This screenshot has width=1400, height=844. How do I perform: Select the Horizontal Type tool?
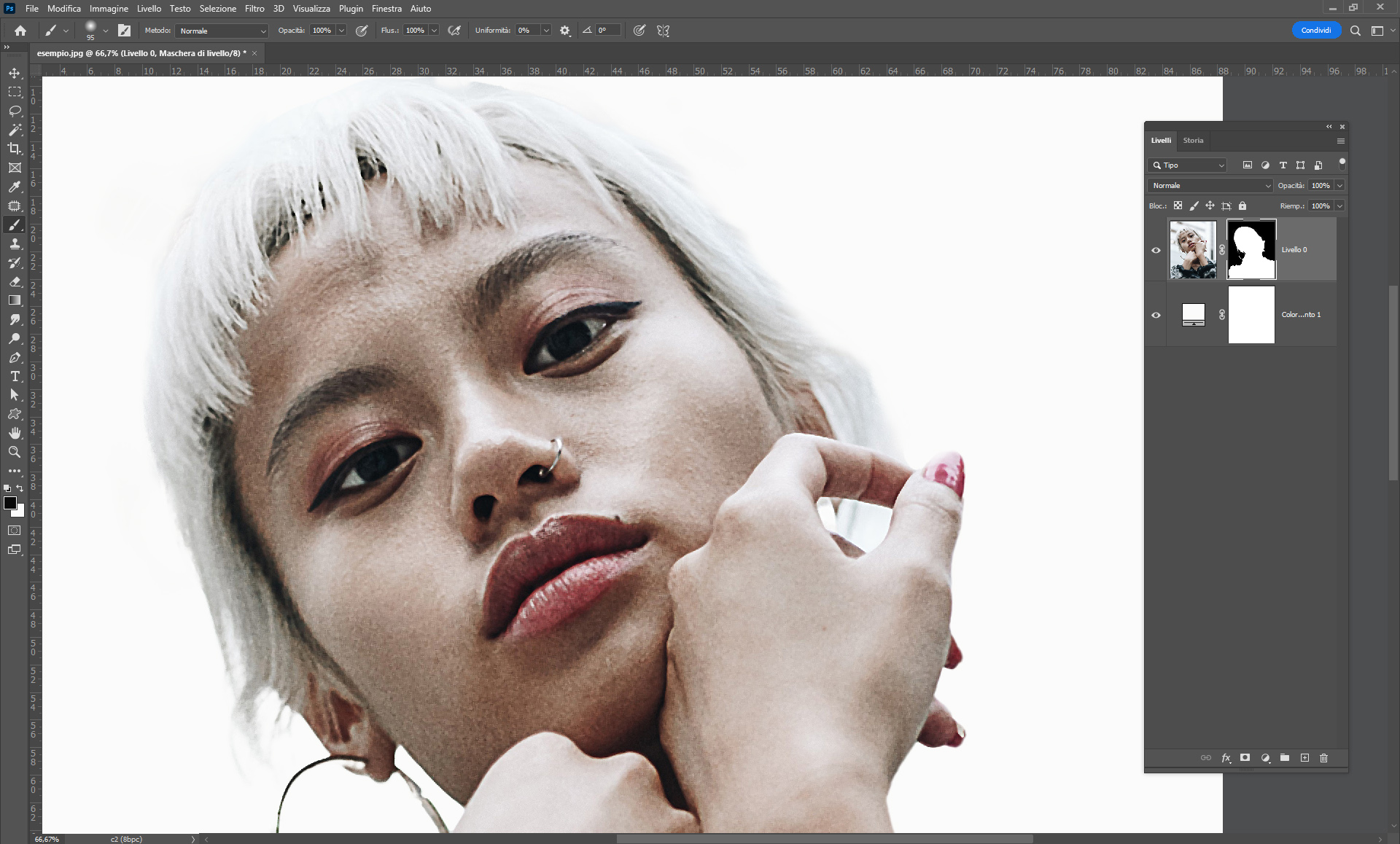[x=15, y=376]
